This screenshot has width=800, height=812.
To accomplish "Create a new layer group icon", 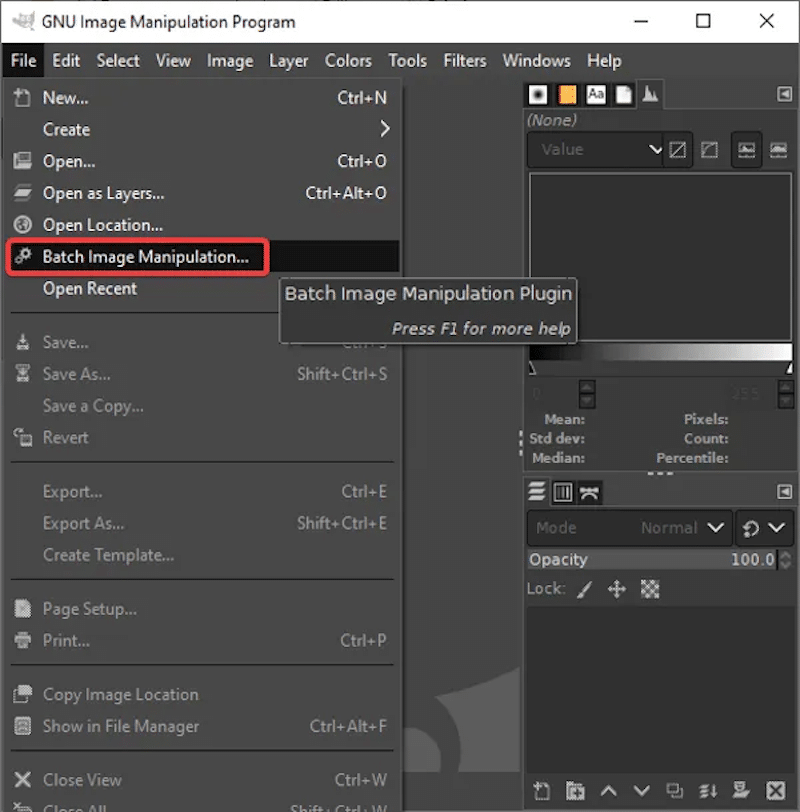I will coord(575,790).
